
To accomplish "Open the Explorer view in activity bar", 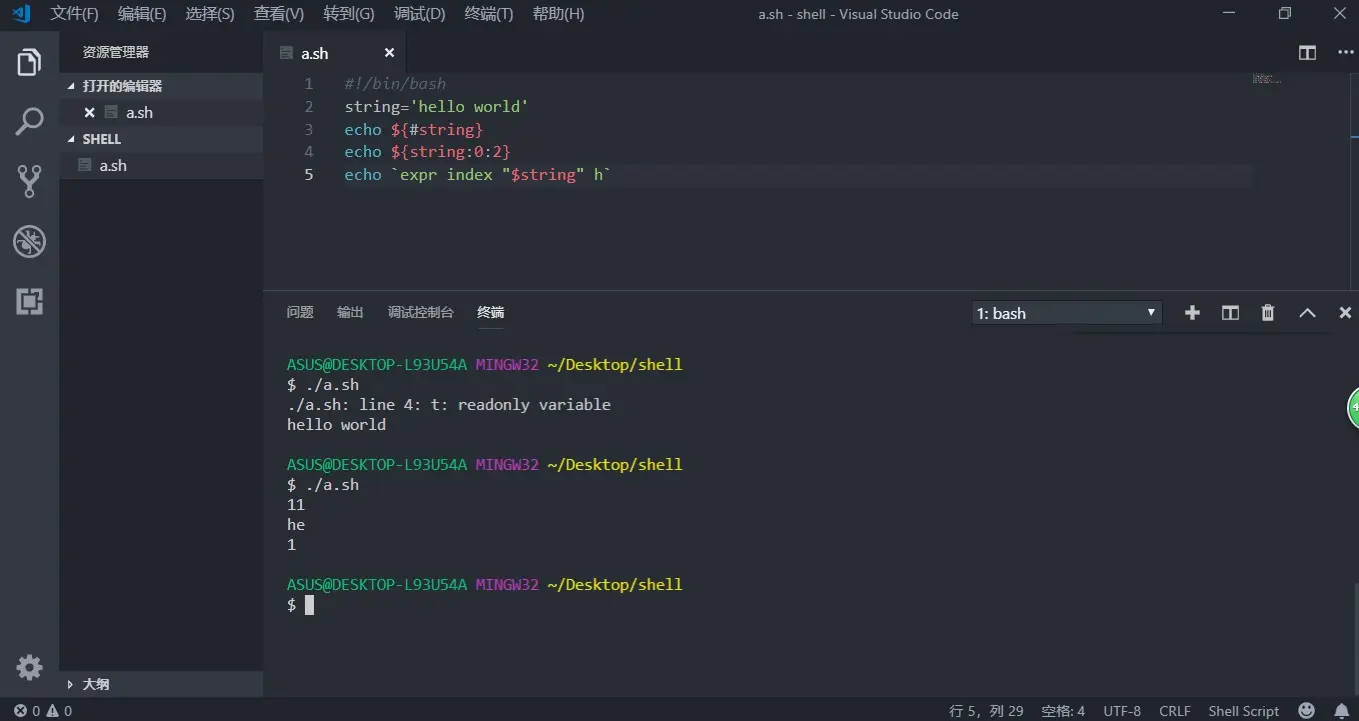I will tap(29, 62).
